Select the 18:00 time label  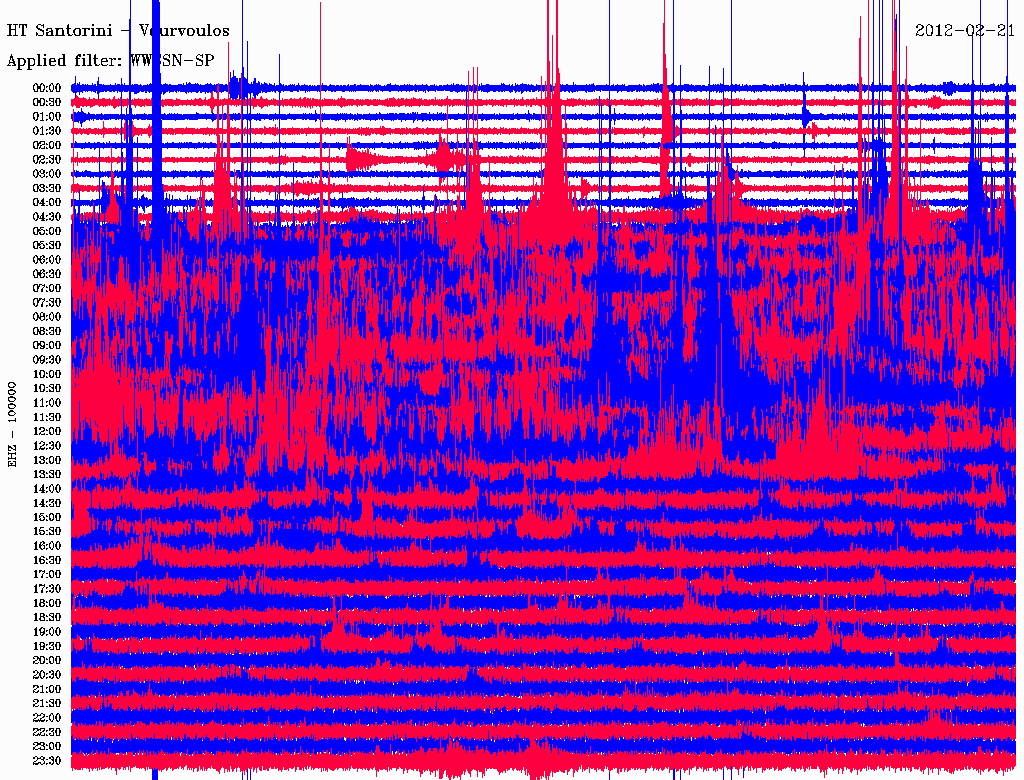coord(47,603)
